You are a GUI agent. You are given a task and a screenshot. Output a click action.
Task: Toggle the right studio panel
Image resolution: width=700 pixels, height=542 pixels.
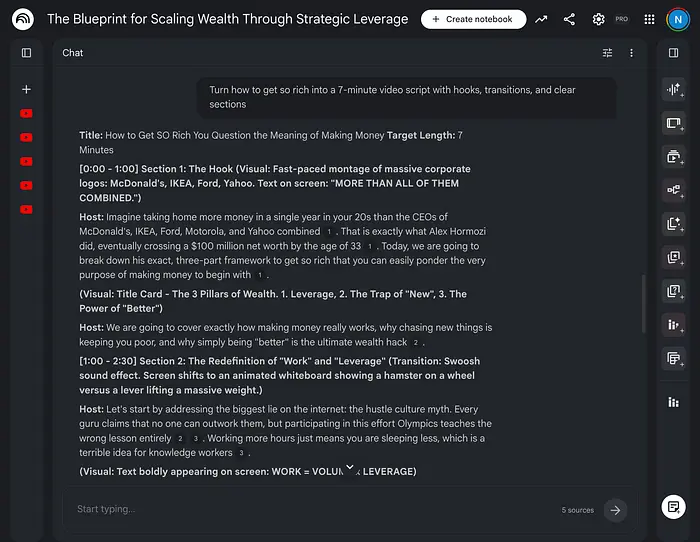673,53
